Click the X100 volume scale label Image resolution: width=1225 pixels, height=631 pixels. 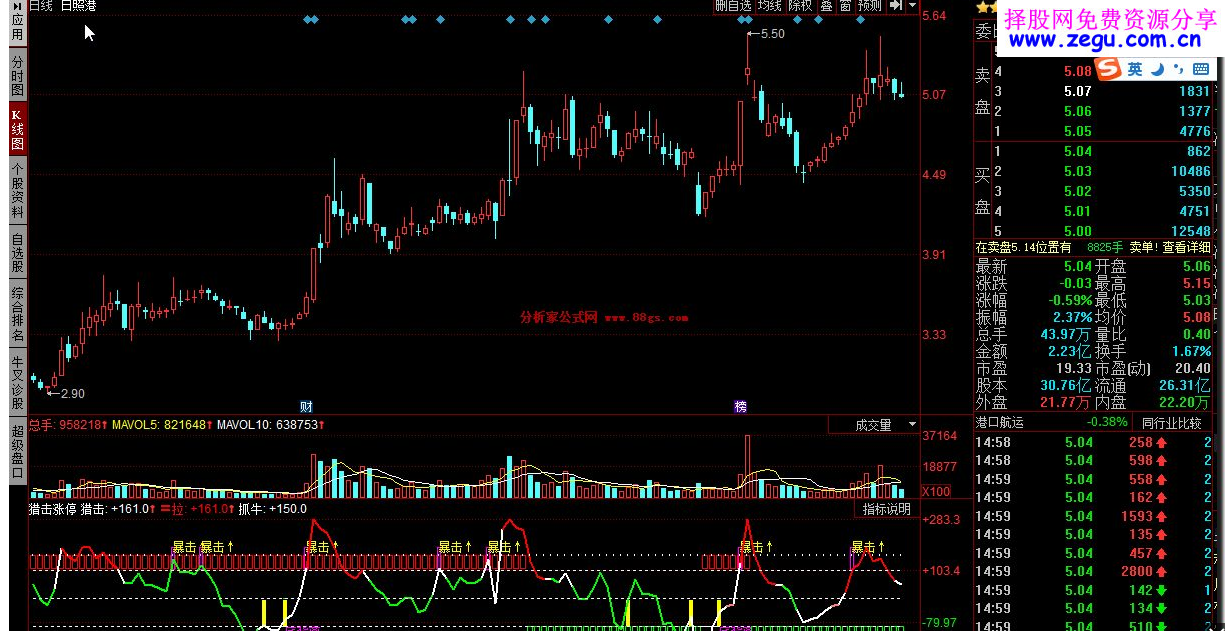(x=936, y=492)
